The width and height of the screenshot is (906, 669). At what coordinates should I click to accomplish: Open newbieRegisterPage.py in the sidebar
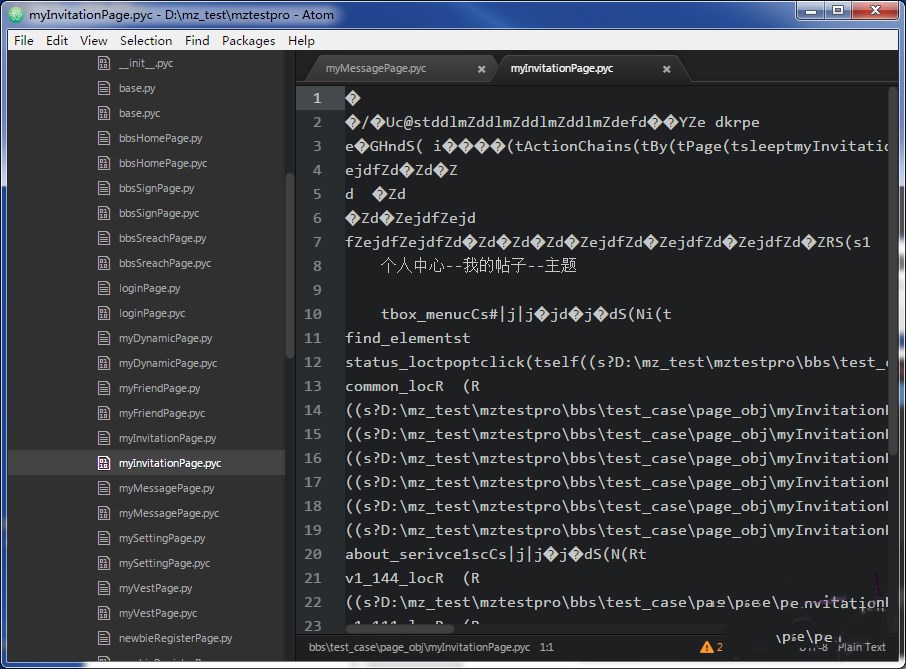175,638
